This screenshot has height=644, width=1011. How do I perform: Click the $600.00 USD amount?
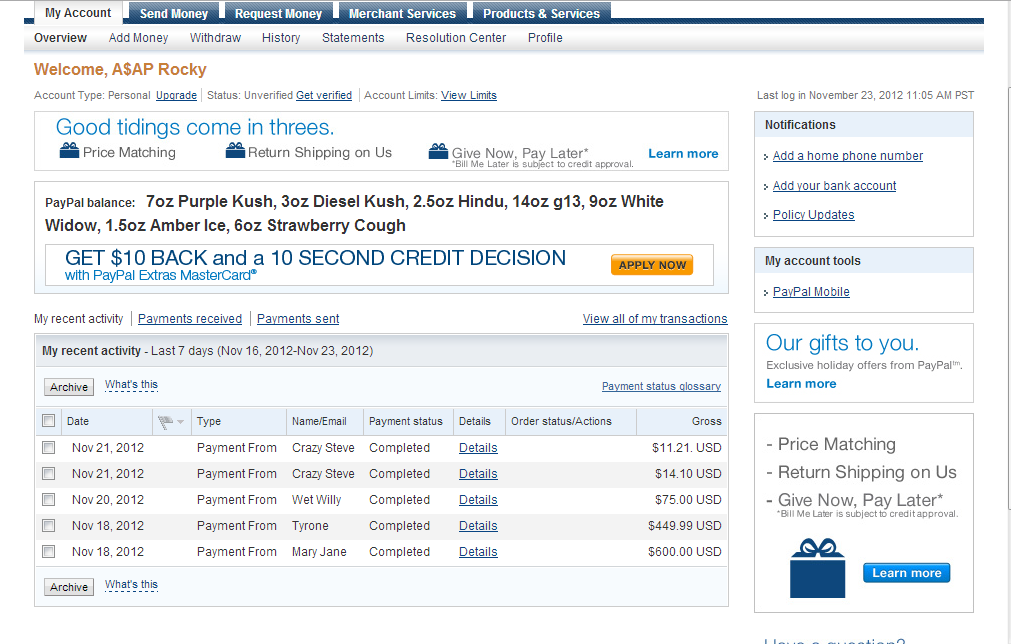[685, 552]
